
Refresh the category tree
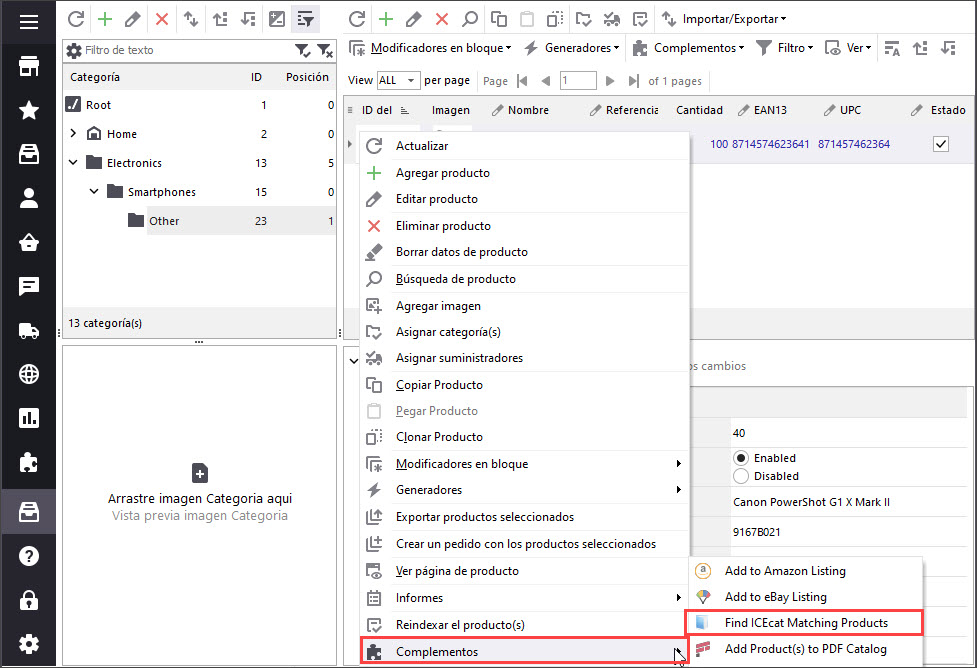pyautogui.click(x=76, y=19)
